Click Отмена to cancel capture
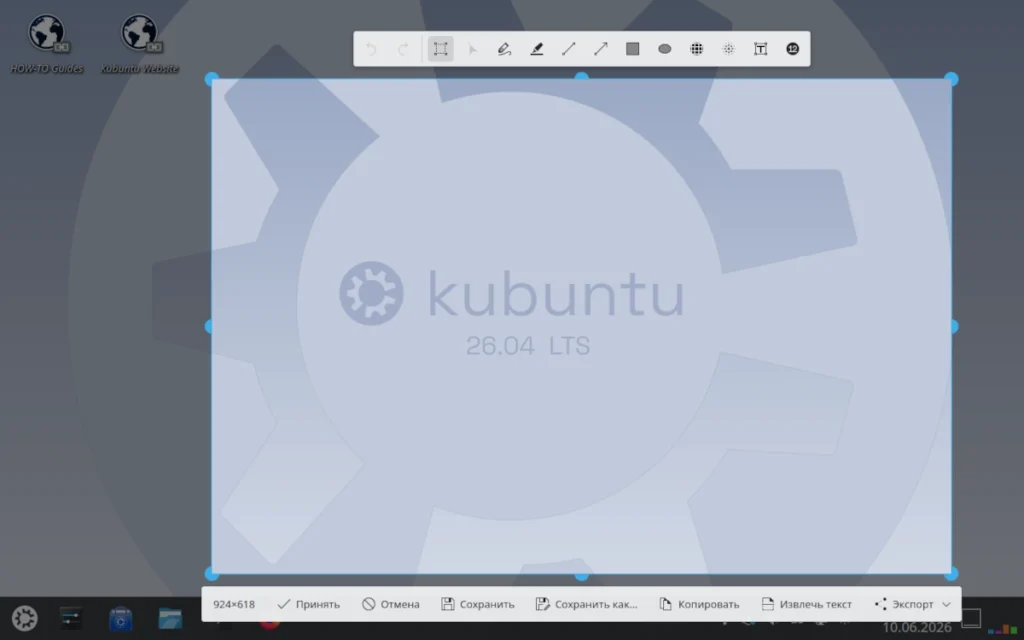The height and width of the screenshot is (640, 1024). (x=391, y=604)
